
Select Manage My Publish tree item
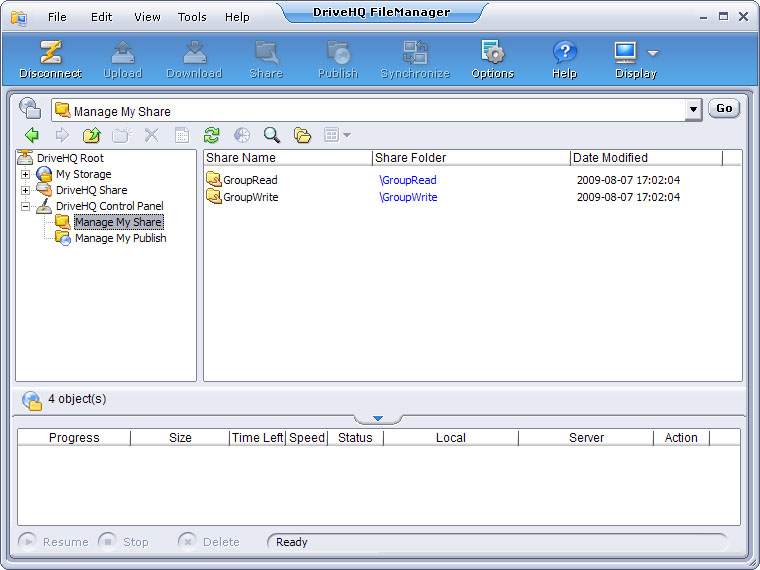[120, 238]
